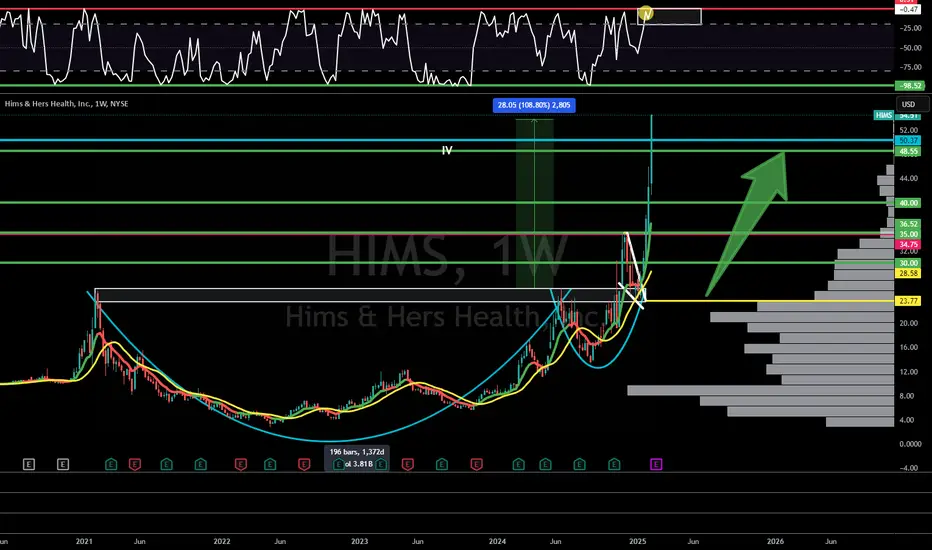The height and width of the screenshot is (550, 932).
Task: Click the green -98.52 oscillator label
Action: [910, 86]
